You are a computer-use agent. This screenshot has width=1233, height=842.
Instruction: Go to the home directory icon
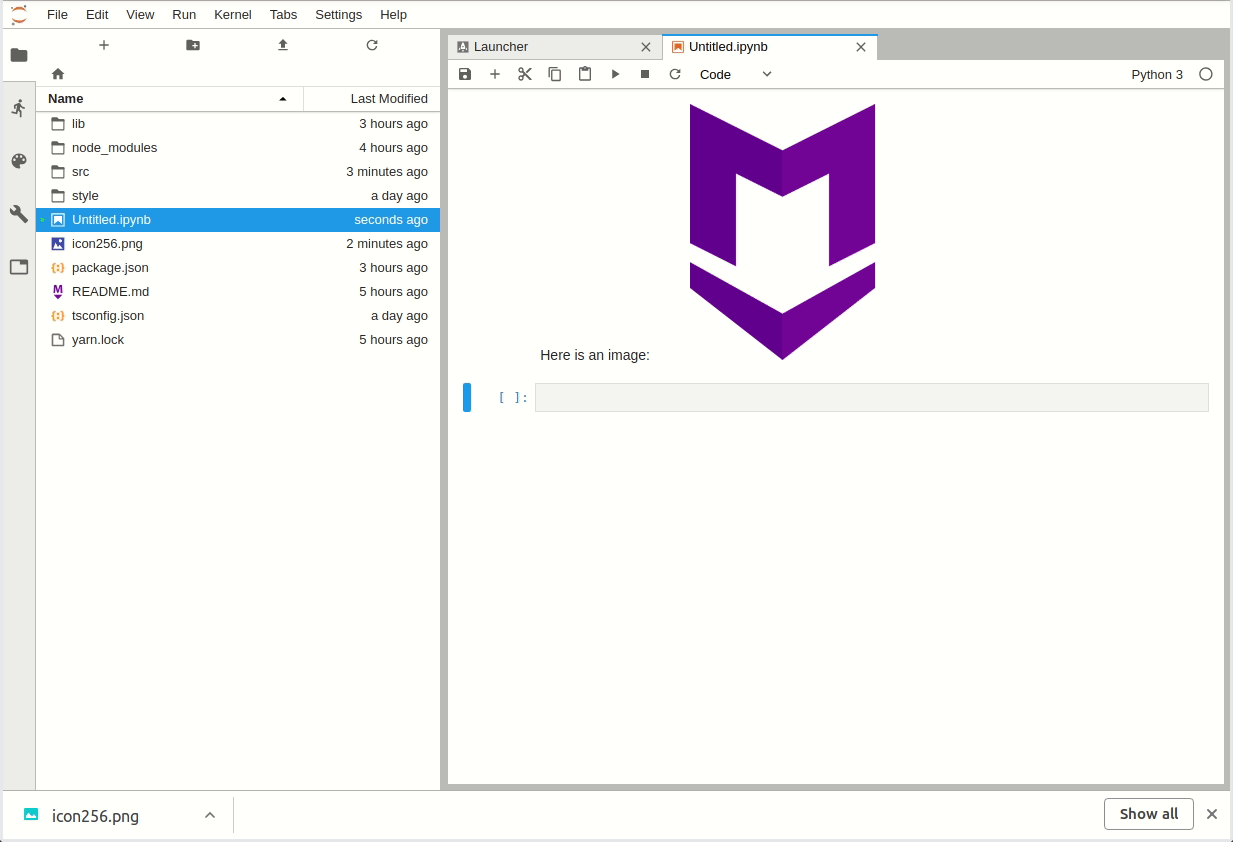pyautogui.click(x=58, y=74)
